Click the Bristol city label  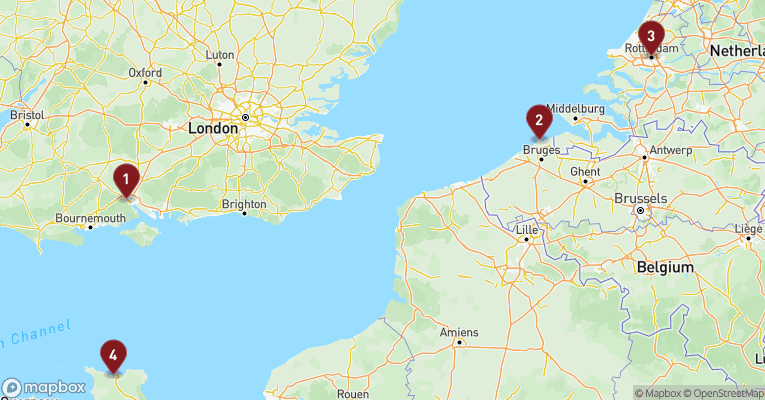[x=27, y=116]
